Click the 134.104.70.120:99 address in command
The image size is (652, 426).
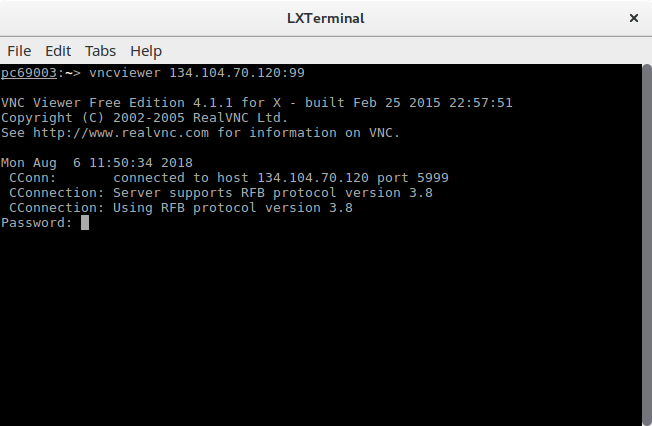[237, 73]
